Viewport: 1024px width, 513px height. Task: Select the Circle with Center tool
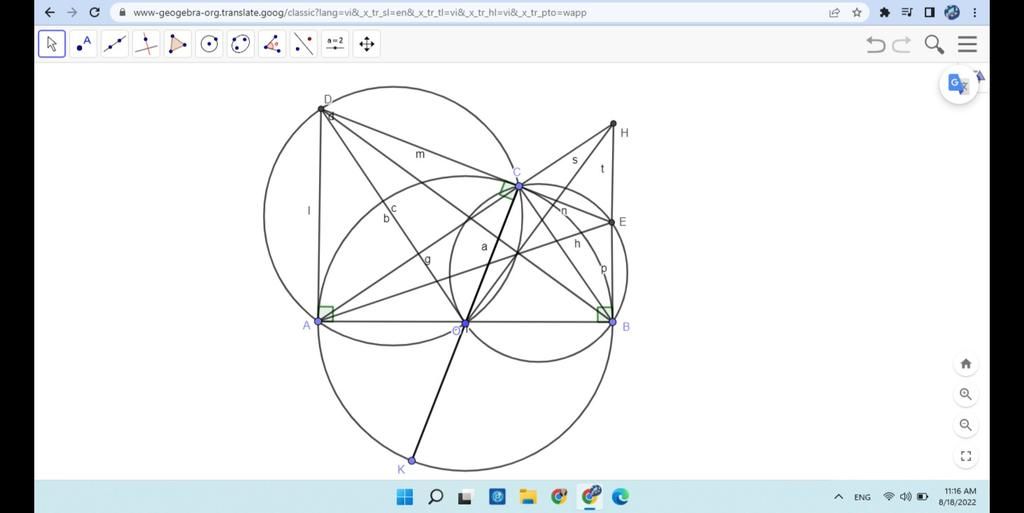pos(209,44)
